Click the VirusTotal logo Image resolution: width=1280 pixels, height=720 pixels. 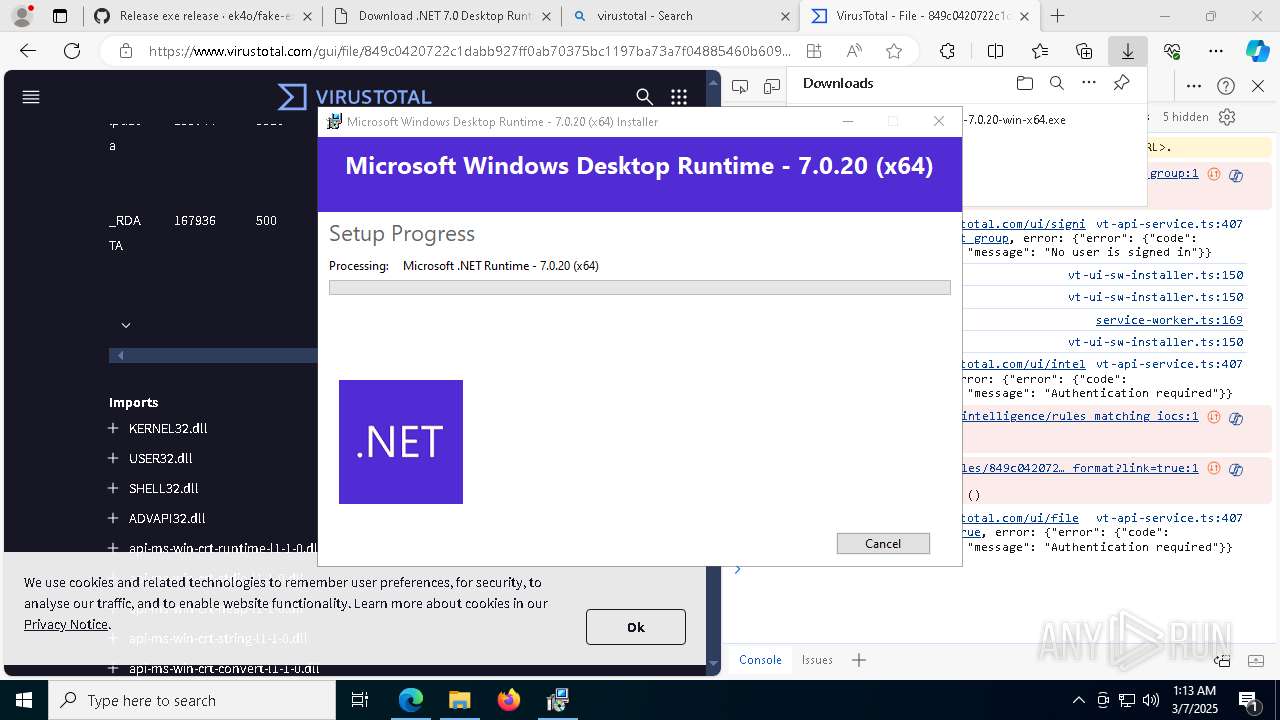click(x=355, y=97)
